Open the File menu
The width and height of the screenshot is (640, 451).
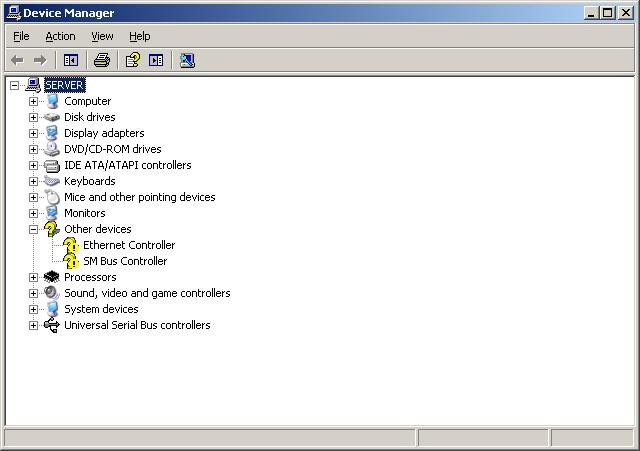tap(21, 36)
